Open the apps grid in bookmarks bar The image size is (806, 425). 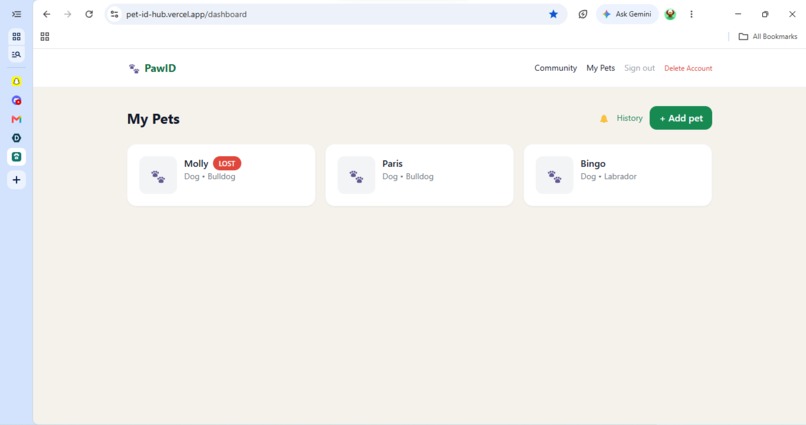[x=45, y=36]
